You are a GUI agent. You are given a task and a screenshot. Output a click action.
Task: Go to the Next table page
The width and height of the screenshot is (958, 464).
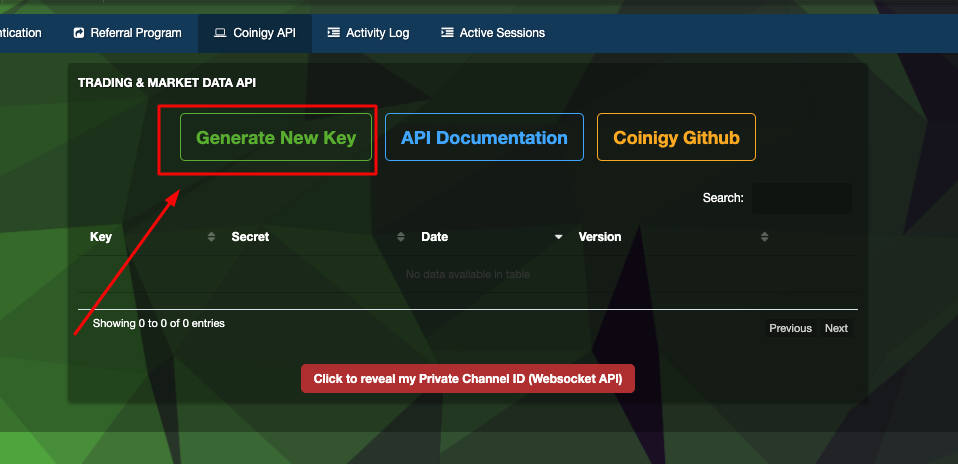[836, 328]
